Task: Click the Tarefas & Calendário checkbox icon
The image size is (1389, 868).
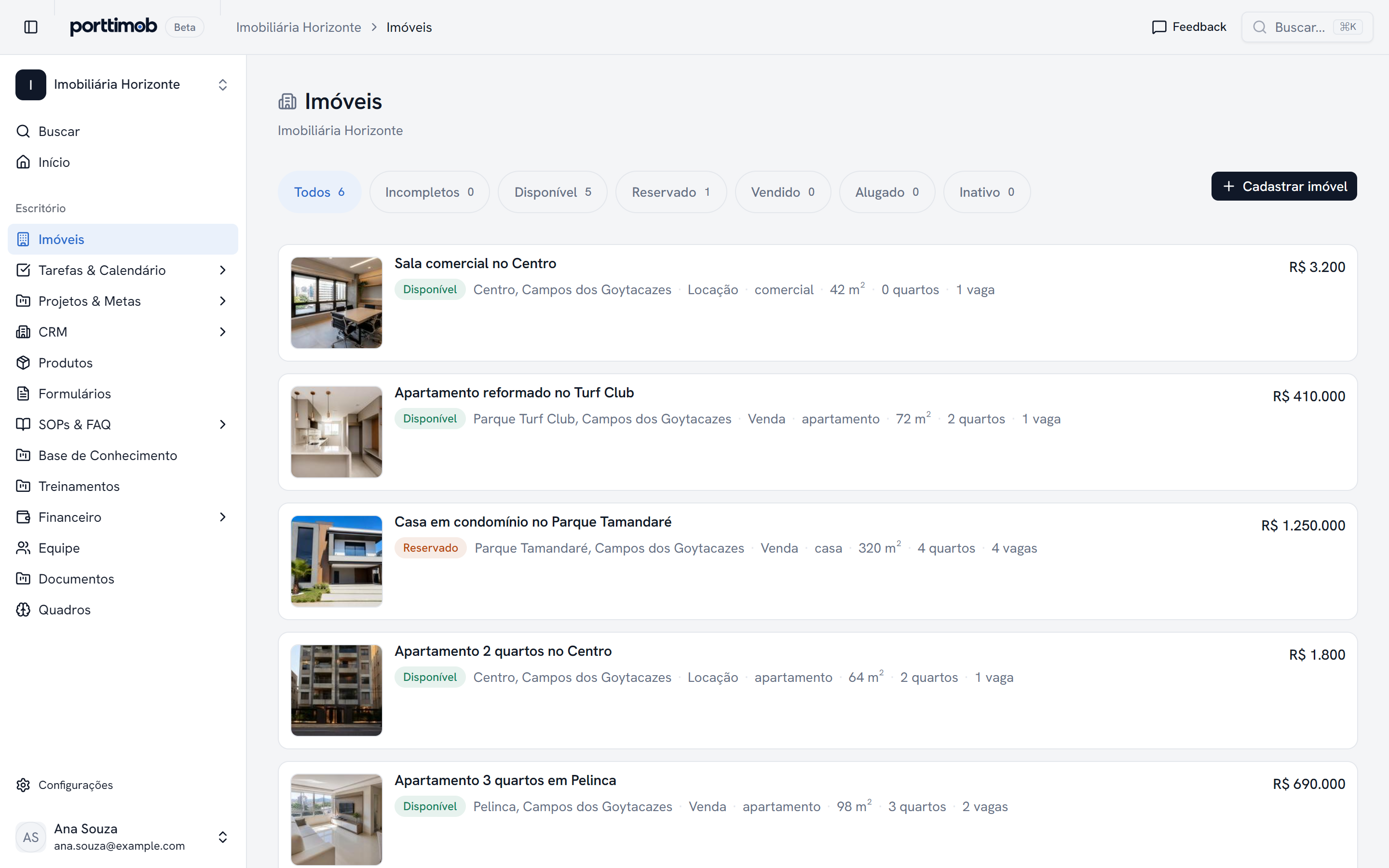Action: pyautogui.click(x=23, y=271)
